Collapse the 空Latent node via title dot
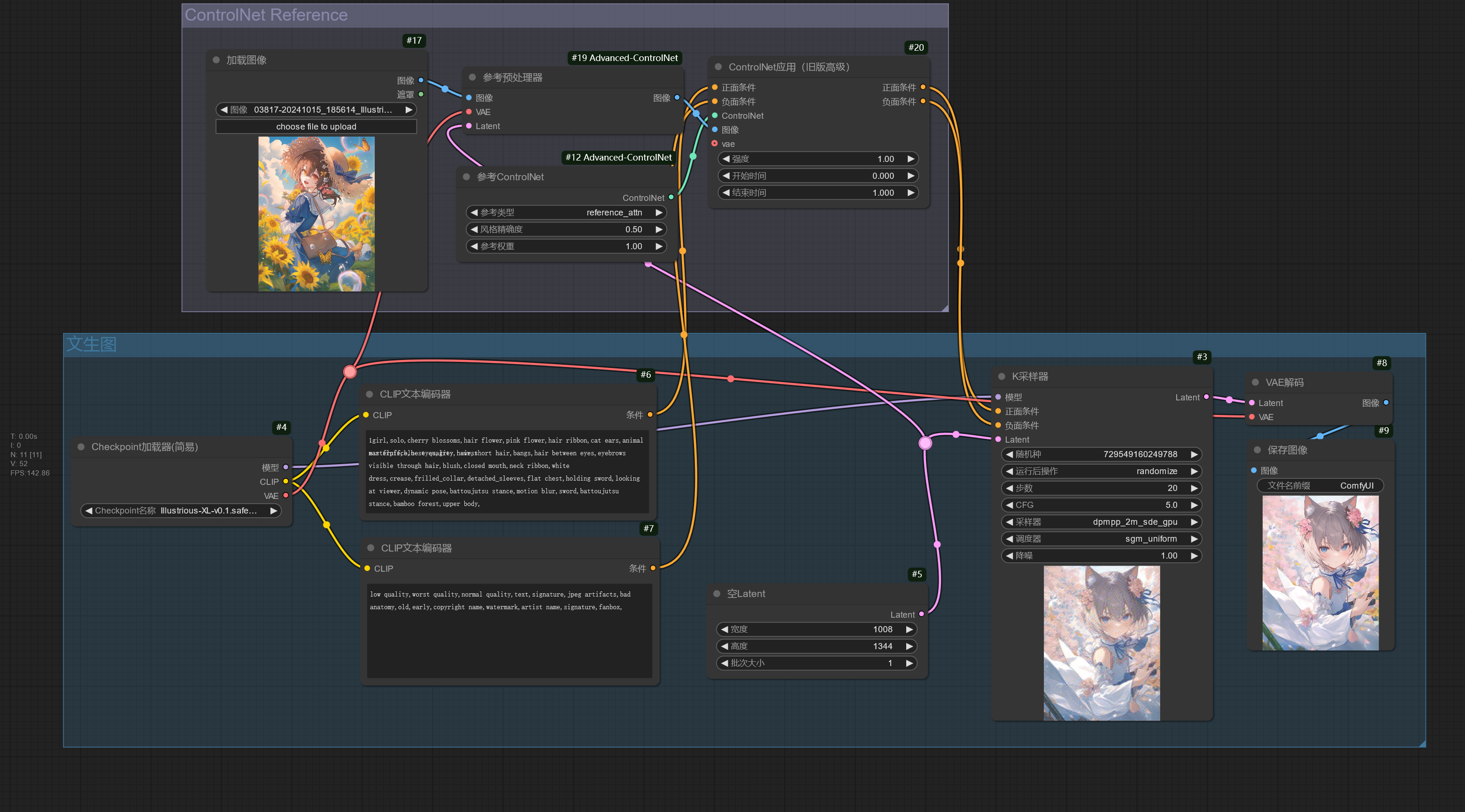1465x812 pixels. (x=717, y=594)
